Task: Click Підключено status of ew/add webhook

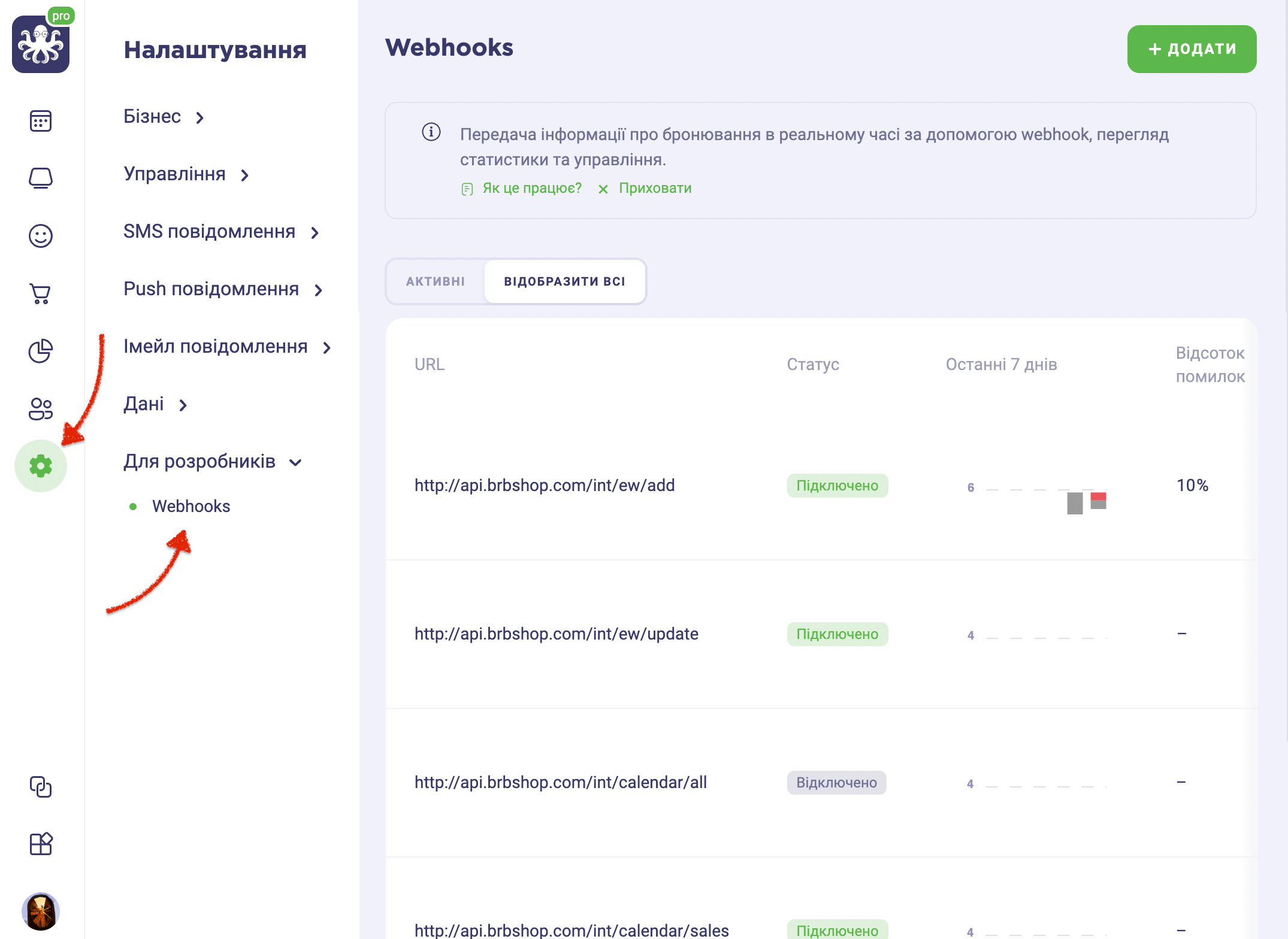Action: tap(837, 486)
